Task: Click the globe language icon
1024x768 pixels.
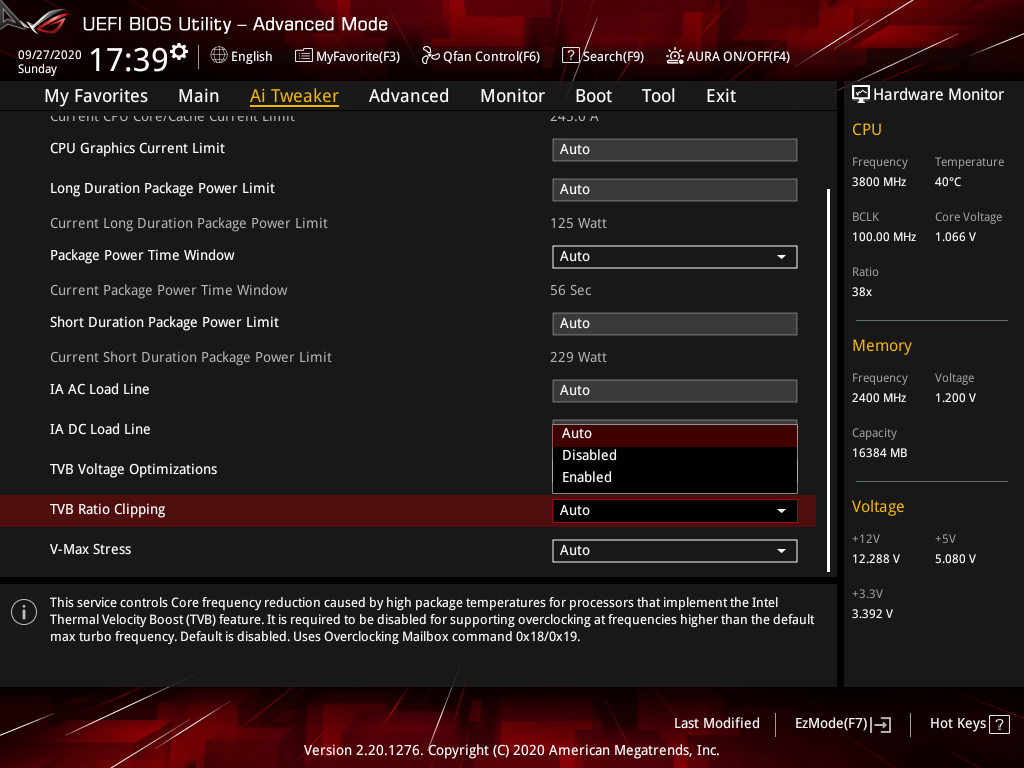Action: coord(219,56)
